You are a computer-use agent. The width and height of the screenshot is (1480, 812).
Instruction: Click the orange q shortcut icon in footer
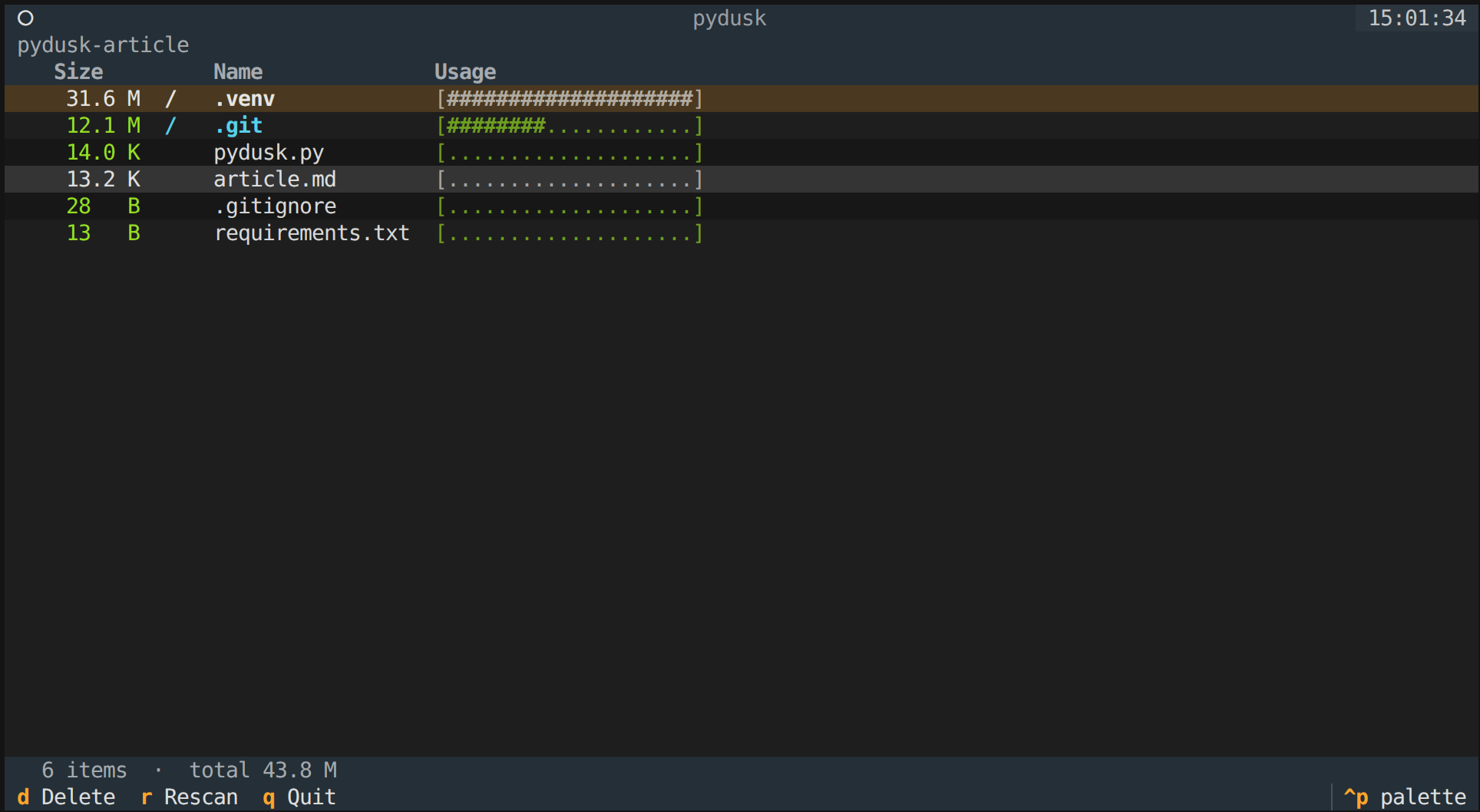(269, 797)
